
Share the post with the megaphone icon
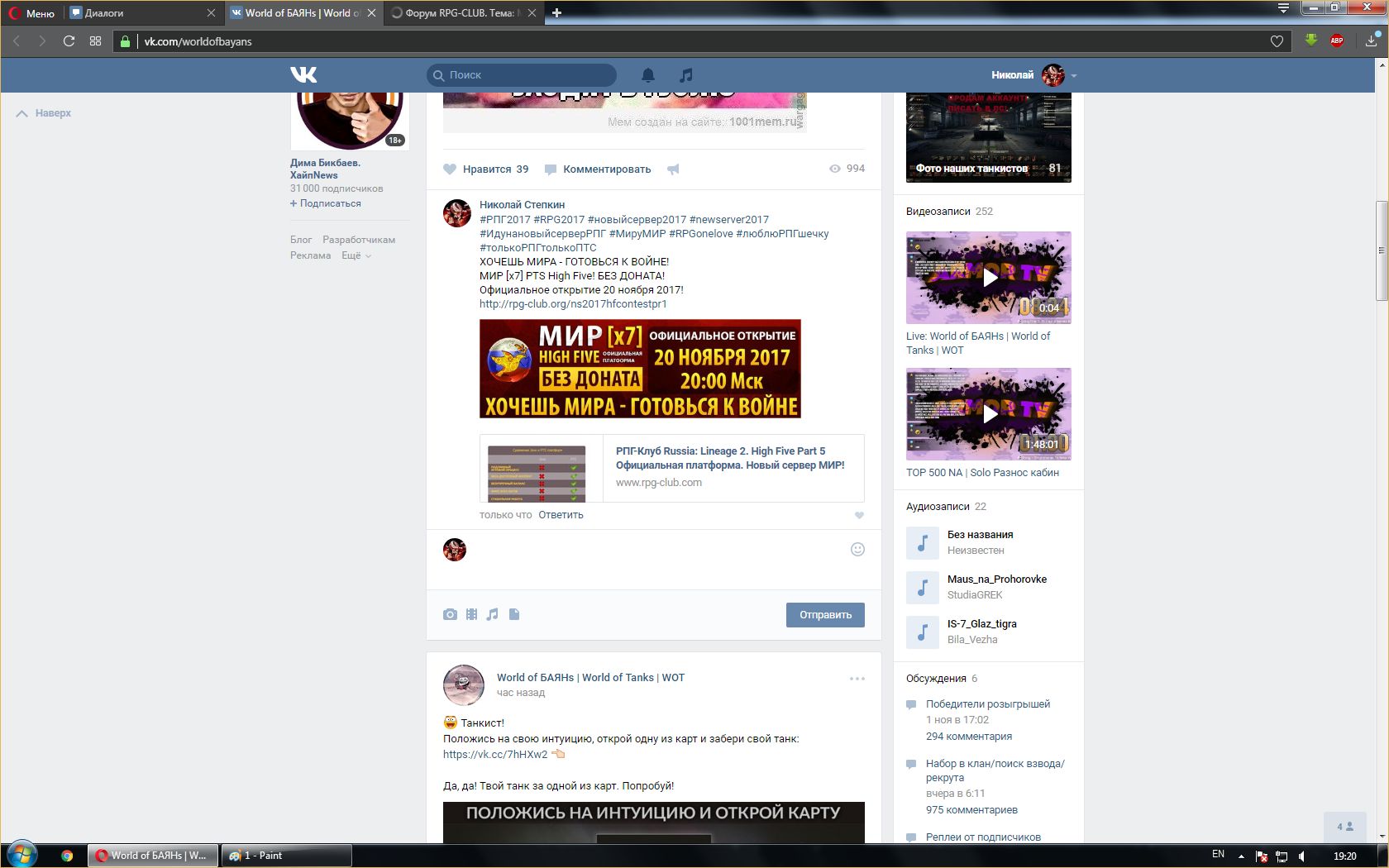[x=673, y=169]
